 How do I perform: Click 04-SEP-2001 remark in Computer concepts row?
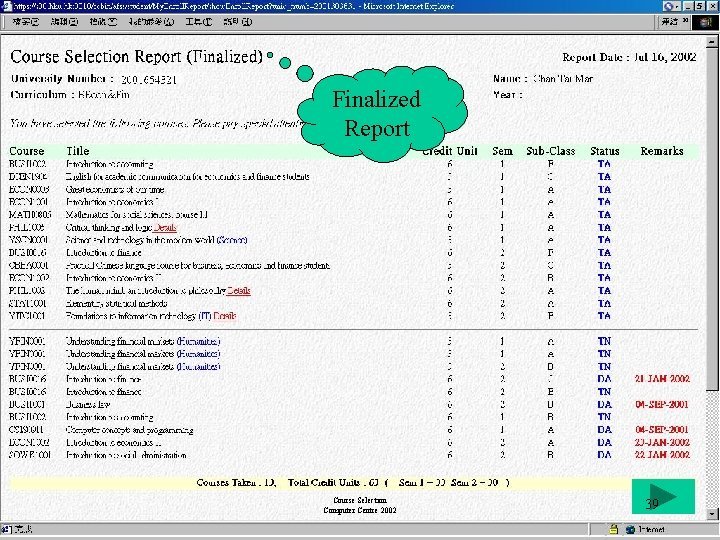pyautogui.click(x=662, y=430)
